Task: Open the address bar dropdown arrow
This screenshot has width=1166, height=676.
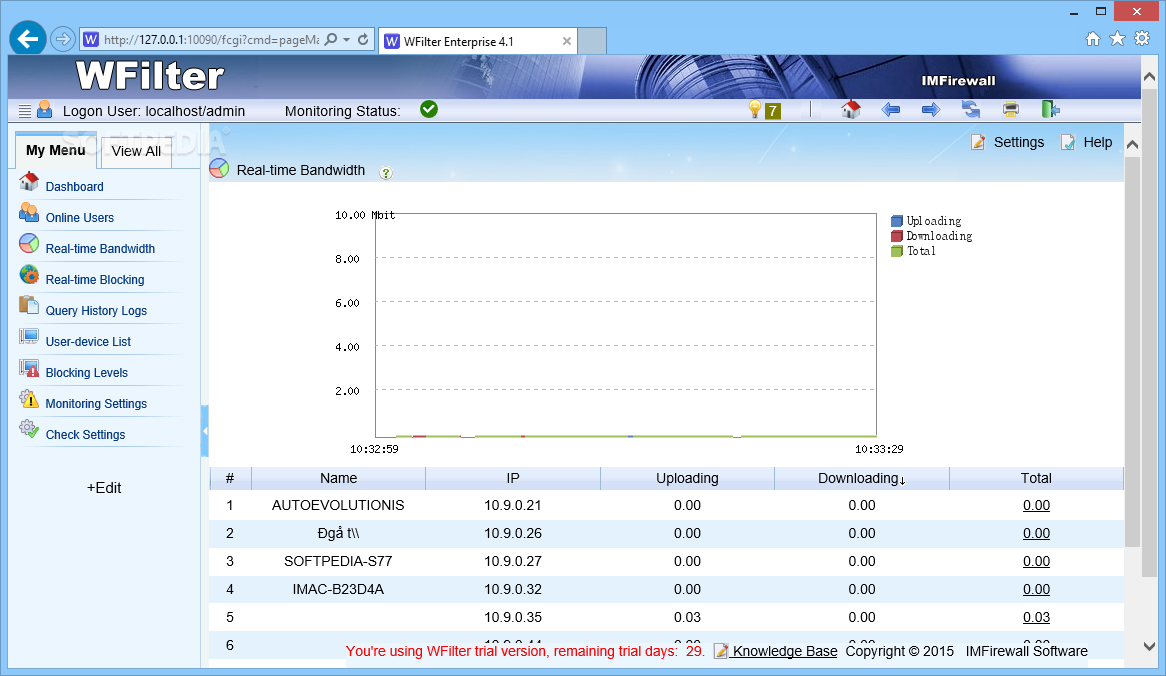Action: click(x=347, y=39)
